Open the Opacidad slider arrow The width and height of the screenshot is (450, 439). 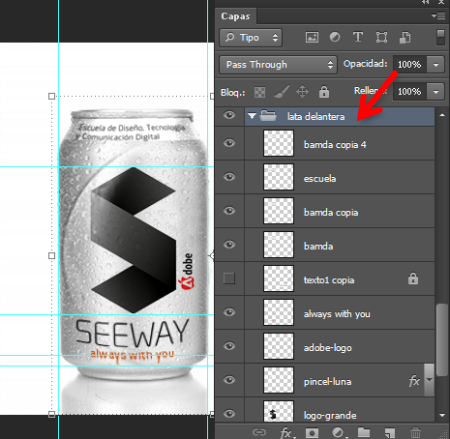[x=436, y=64]
